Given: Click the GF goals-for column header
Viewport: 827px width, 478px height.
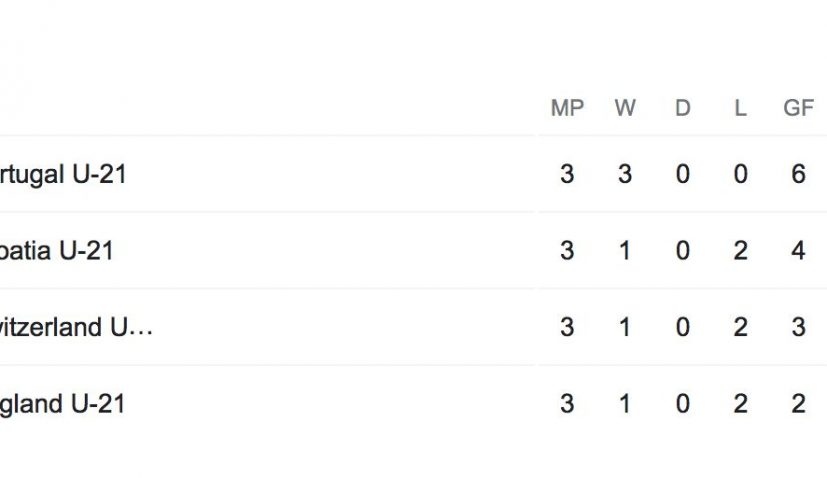Looking at the screenshot, I should [798, 108].
